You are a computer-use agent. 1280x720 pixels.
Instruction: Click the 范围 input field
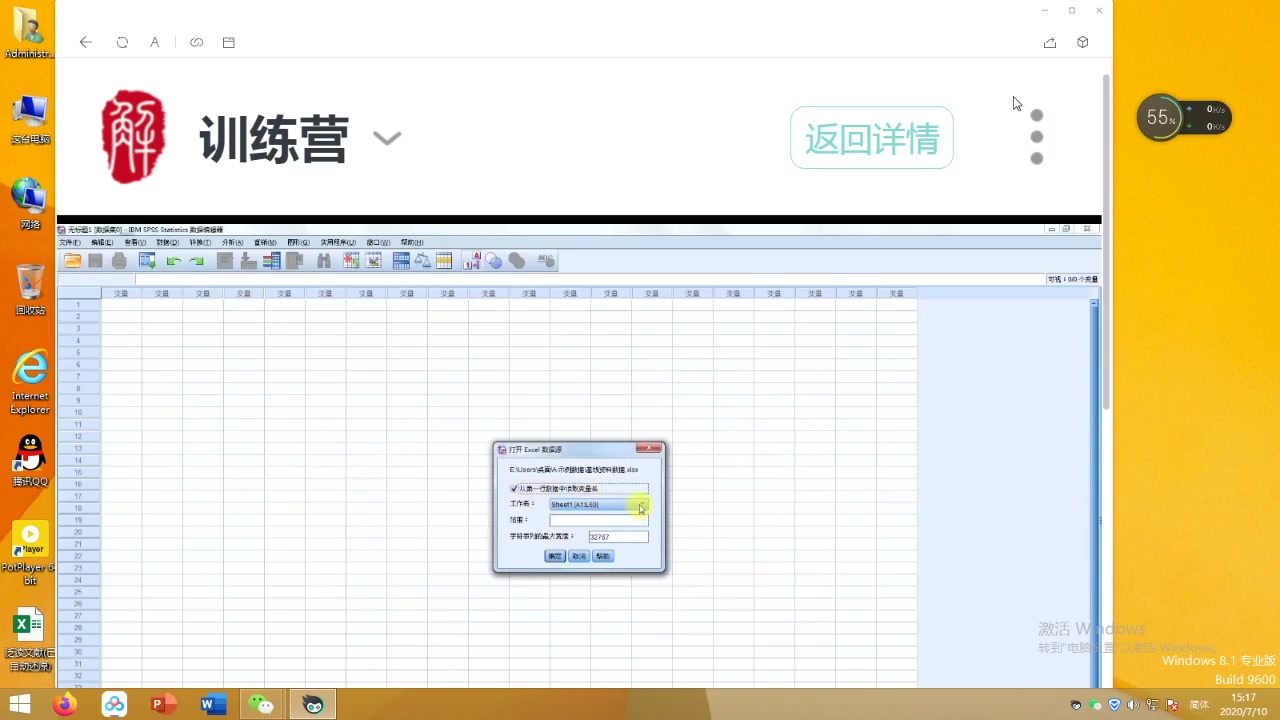pos(599,521)
